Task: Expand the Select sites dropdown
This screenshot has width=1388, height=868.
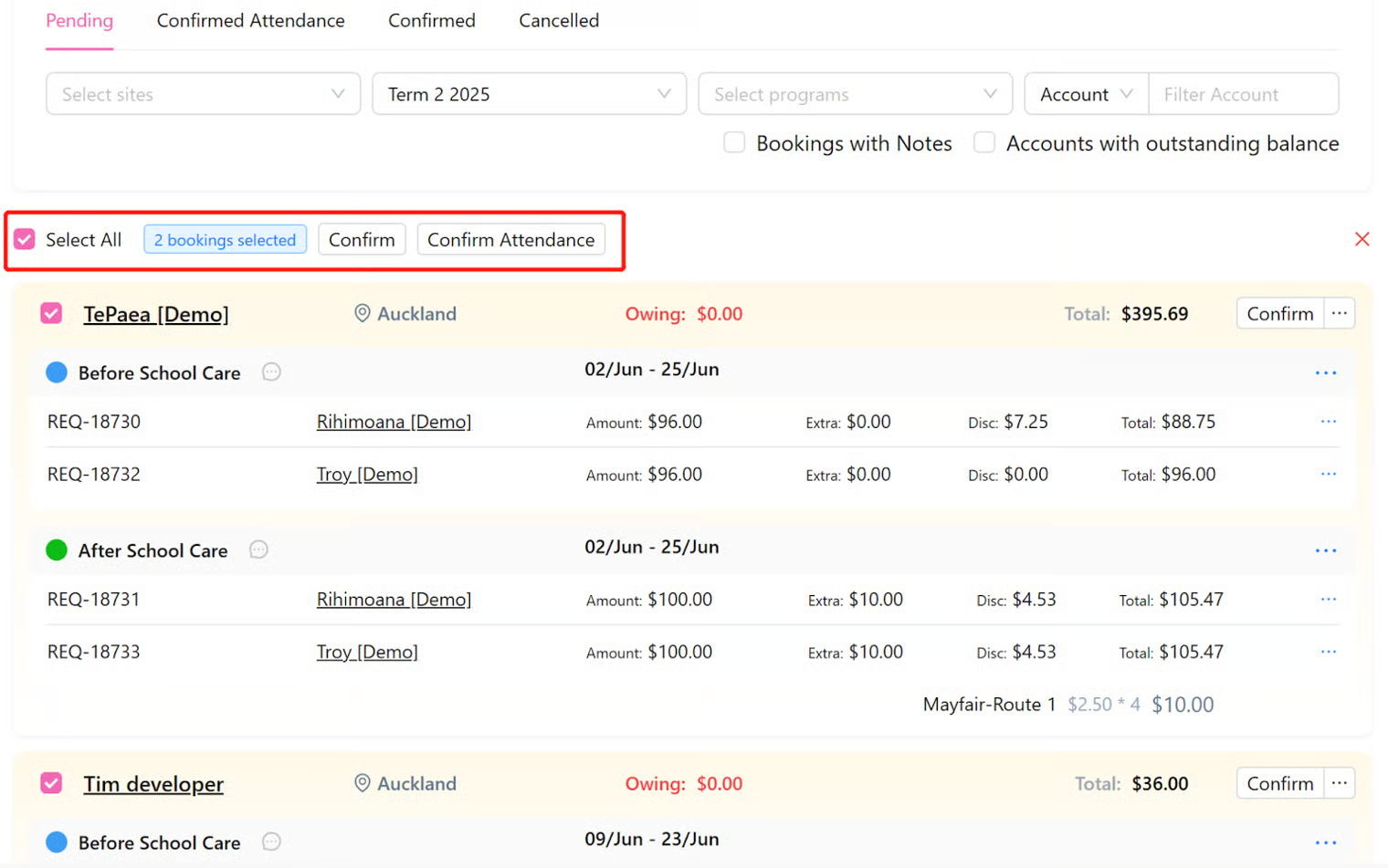Action: coord(203,94)
